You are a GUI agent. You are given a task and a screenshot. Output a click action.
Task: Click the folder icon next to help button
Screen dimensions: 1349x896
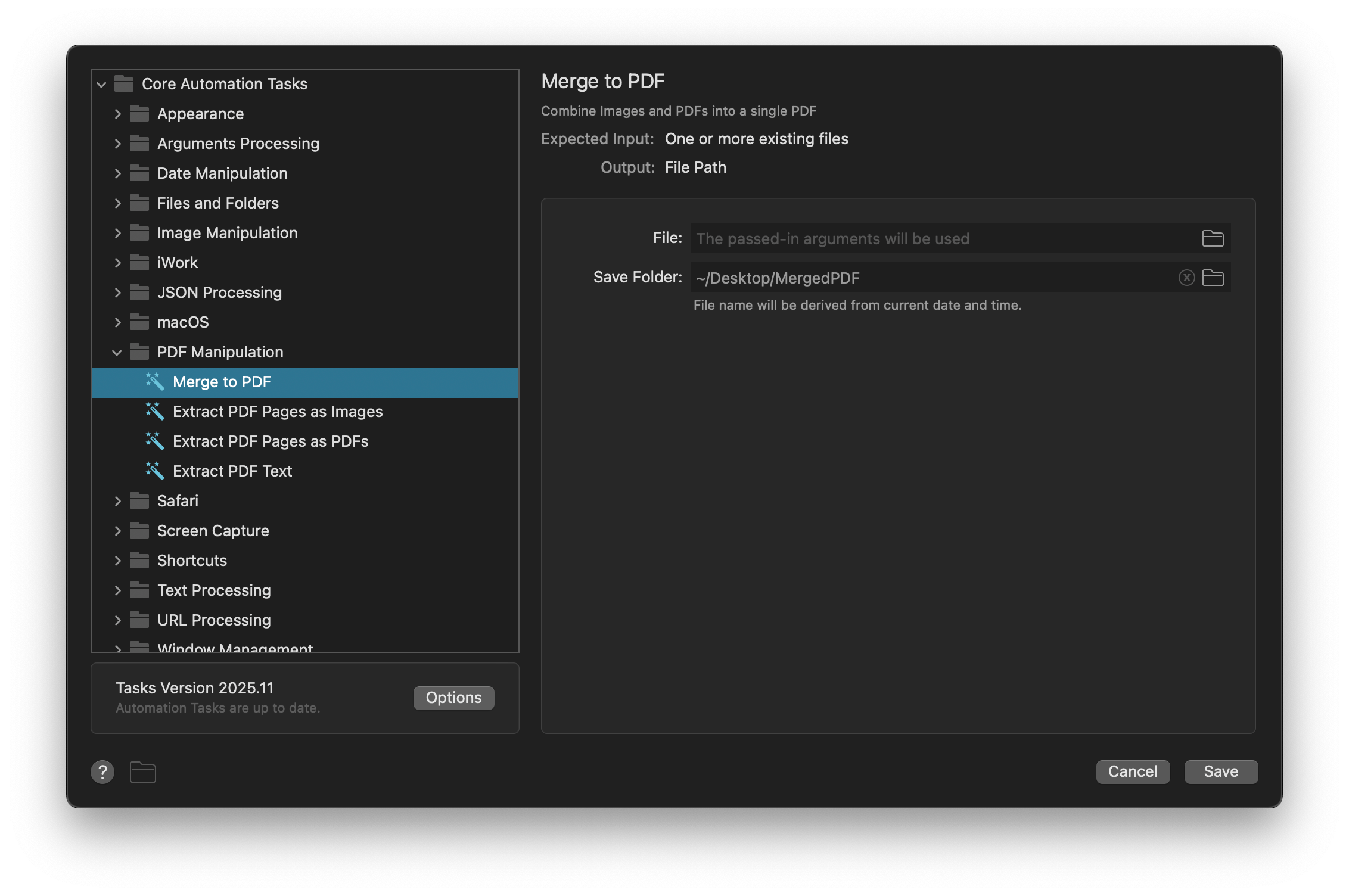pos(142,771)
